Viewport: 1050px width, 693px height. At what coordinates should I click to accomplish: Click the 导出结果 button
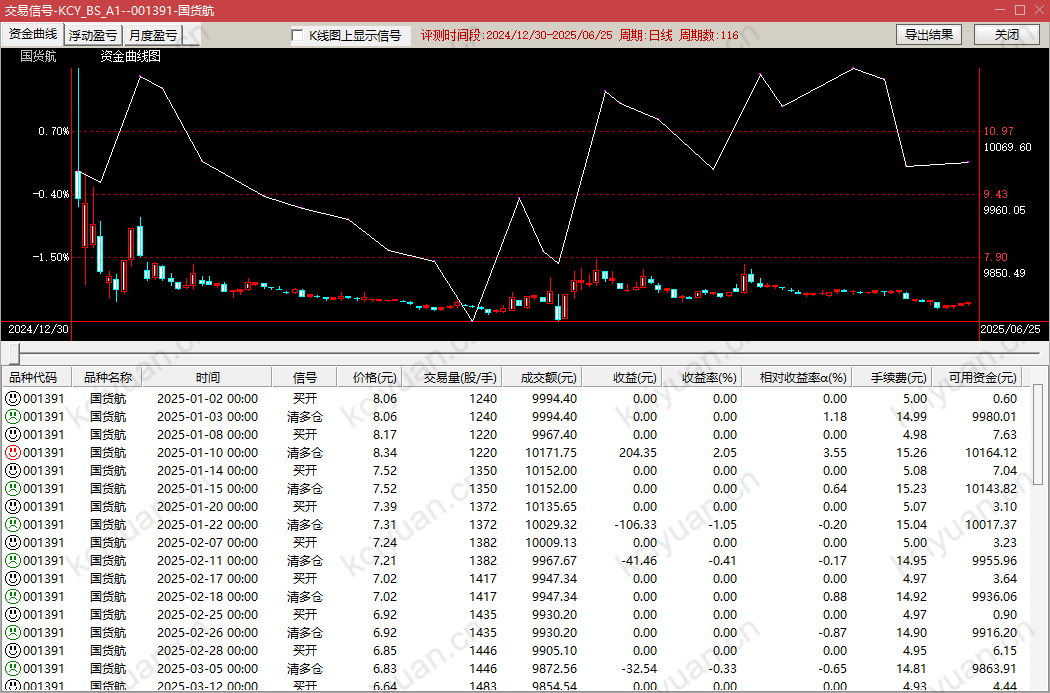928,35
